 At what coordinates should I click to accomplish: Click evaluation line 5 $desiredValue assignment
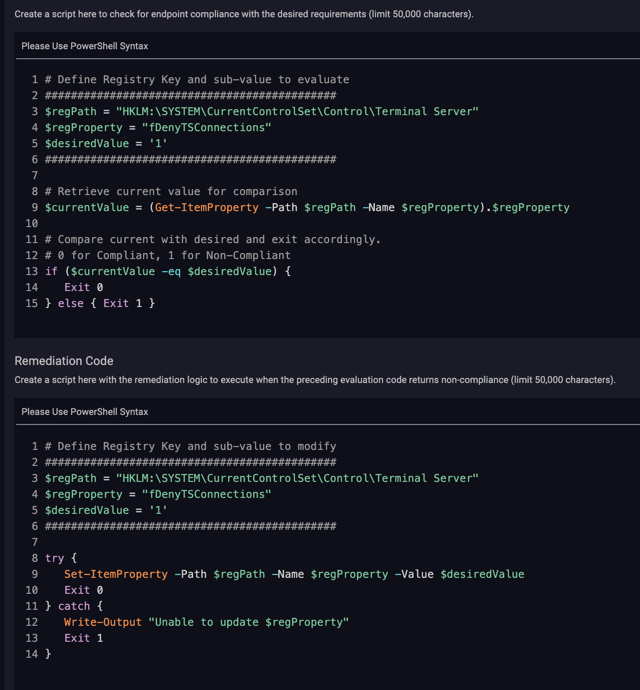click(106, 143)
